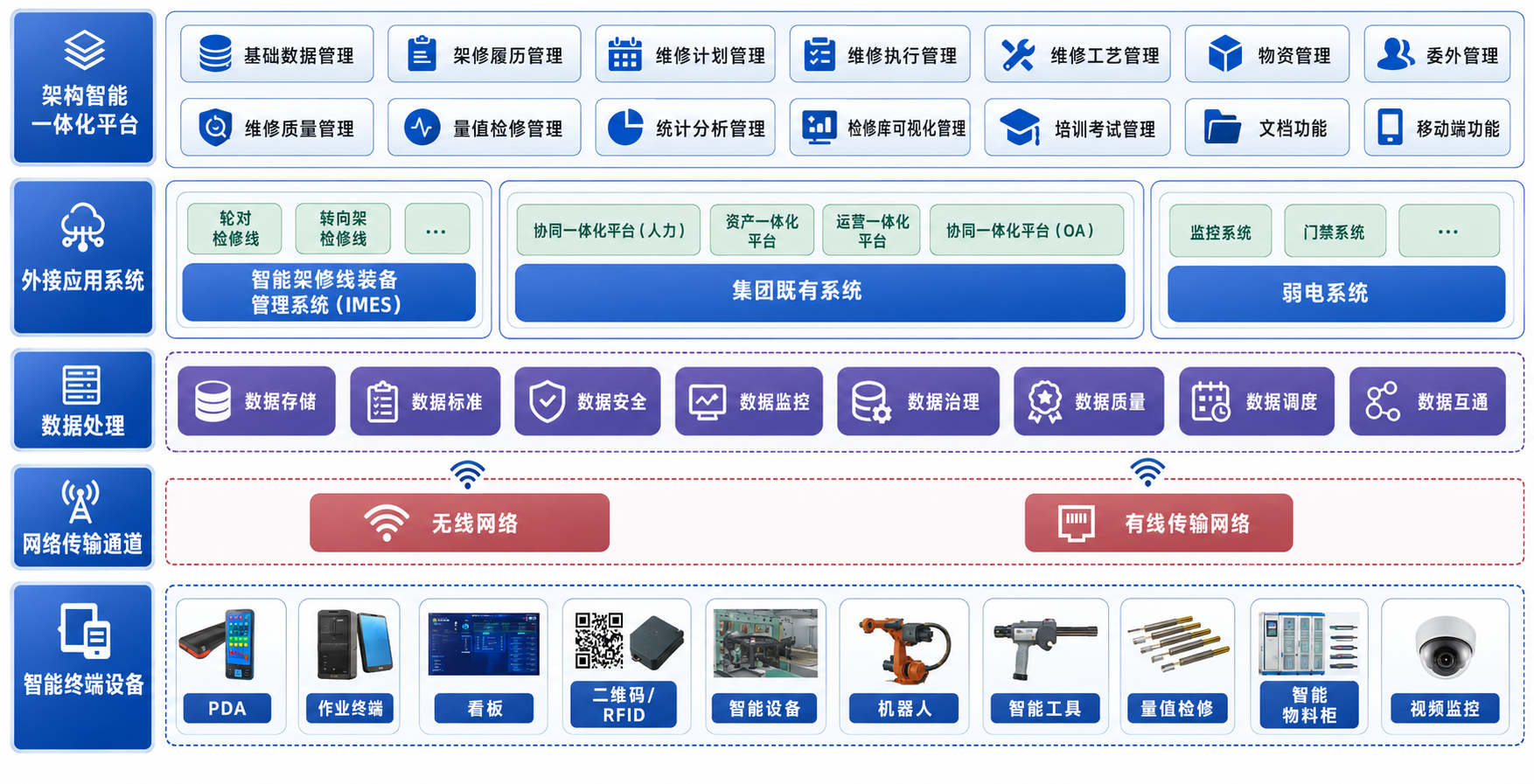Click the graduation cap icon beside 培训考试管理

tap(1020, 128)
